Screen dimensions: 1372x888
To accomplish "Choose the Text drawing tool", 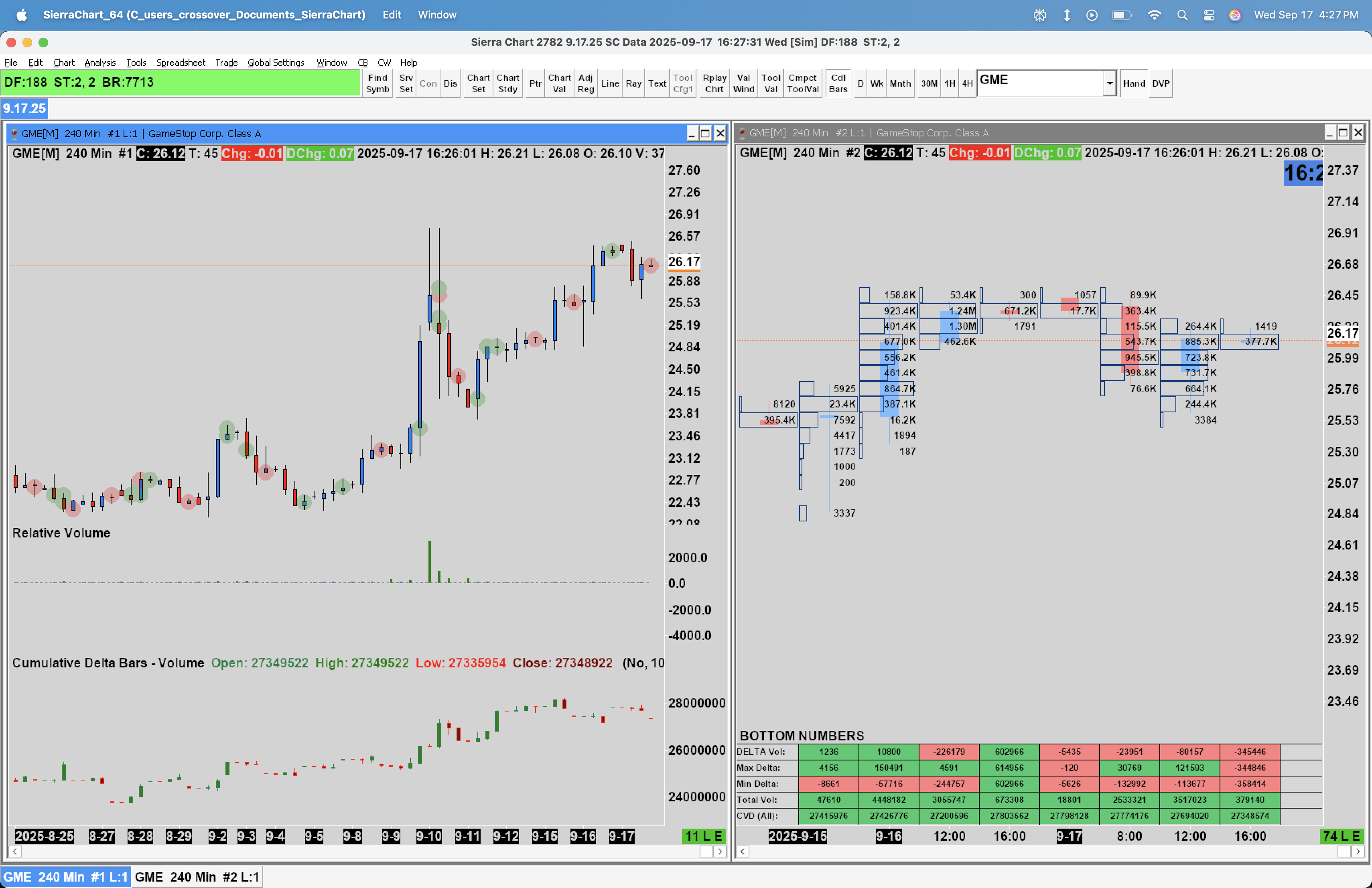I will (657, 83).
